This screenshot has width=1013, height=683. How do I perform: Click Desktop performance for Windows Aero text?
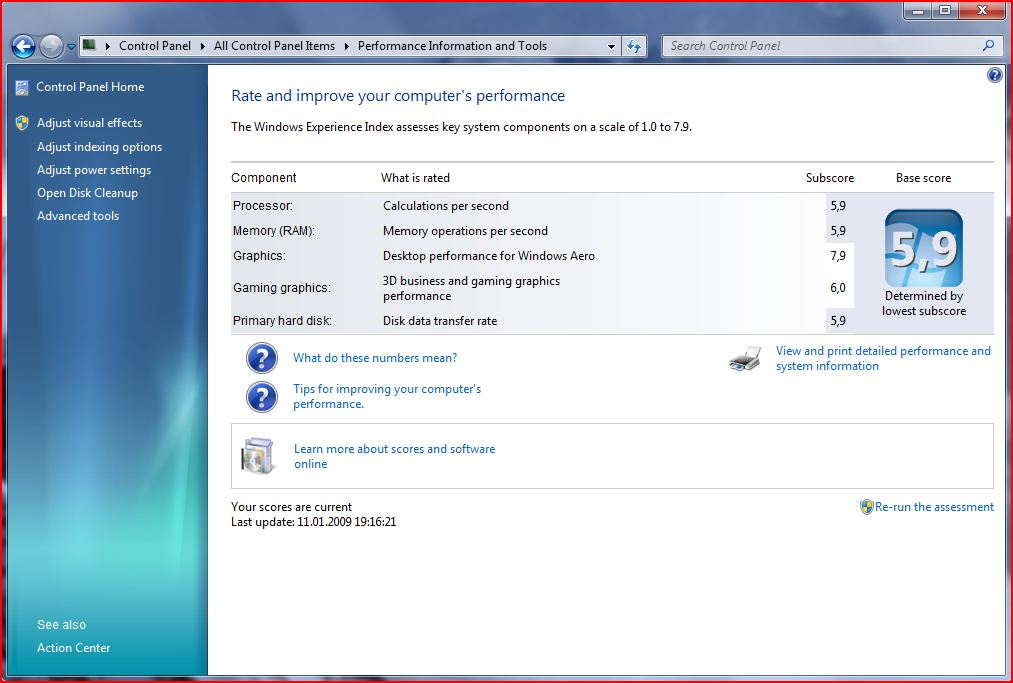[x=488, y=256]
